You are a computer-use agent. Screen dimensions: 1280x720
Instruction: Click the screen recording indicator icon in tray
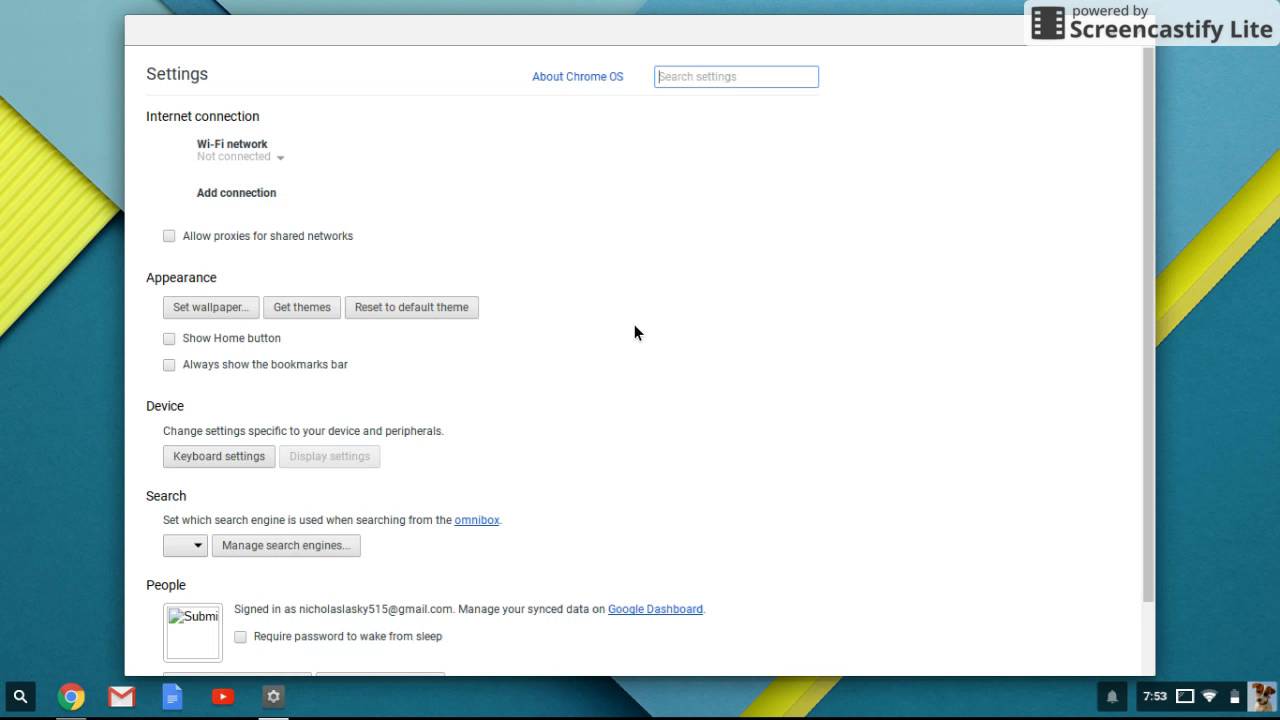[x=1184, y=696]
